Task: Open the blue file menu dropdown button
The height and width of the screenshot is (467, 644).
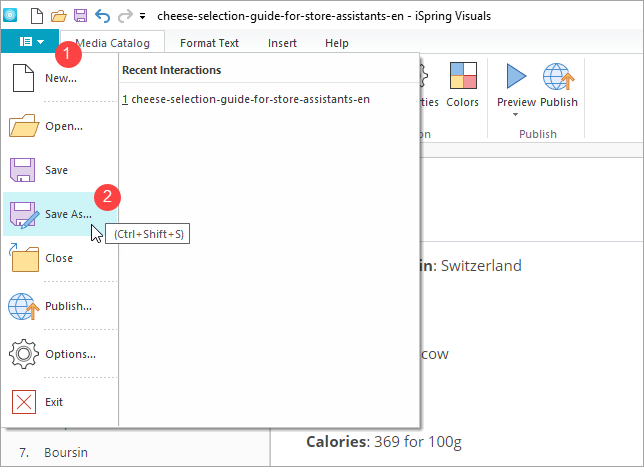Action: pyautogui.click(x=30, y=41)
